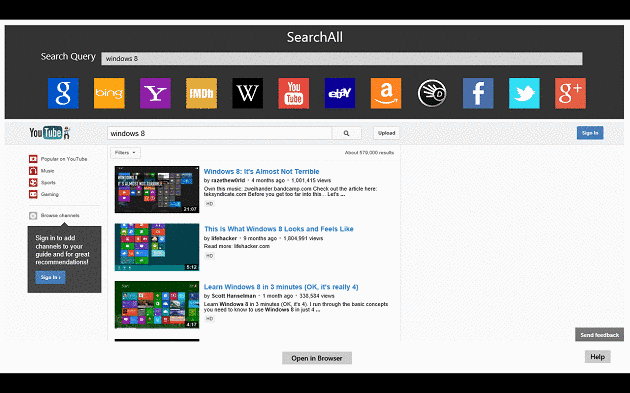
Task: Select the Twitter bird icon
Action: pos(524,93)
